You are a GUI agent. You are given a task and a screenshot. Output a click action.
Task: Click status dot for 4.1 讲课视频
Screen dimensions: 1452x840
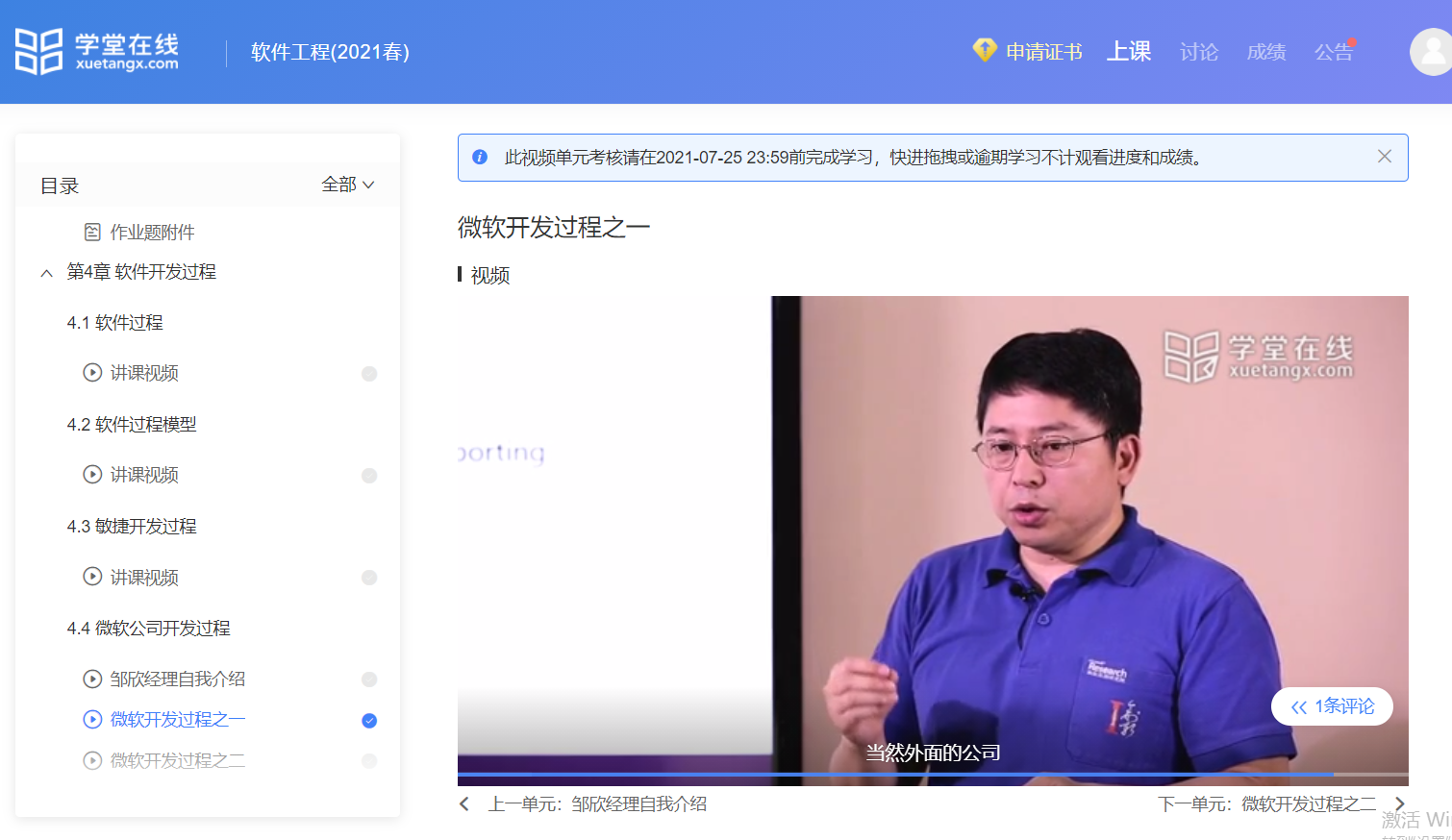(x=369, y=374)
